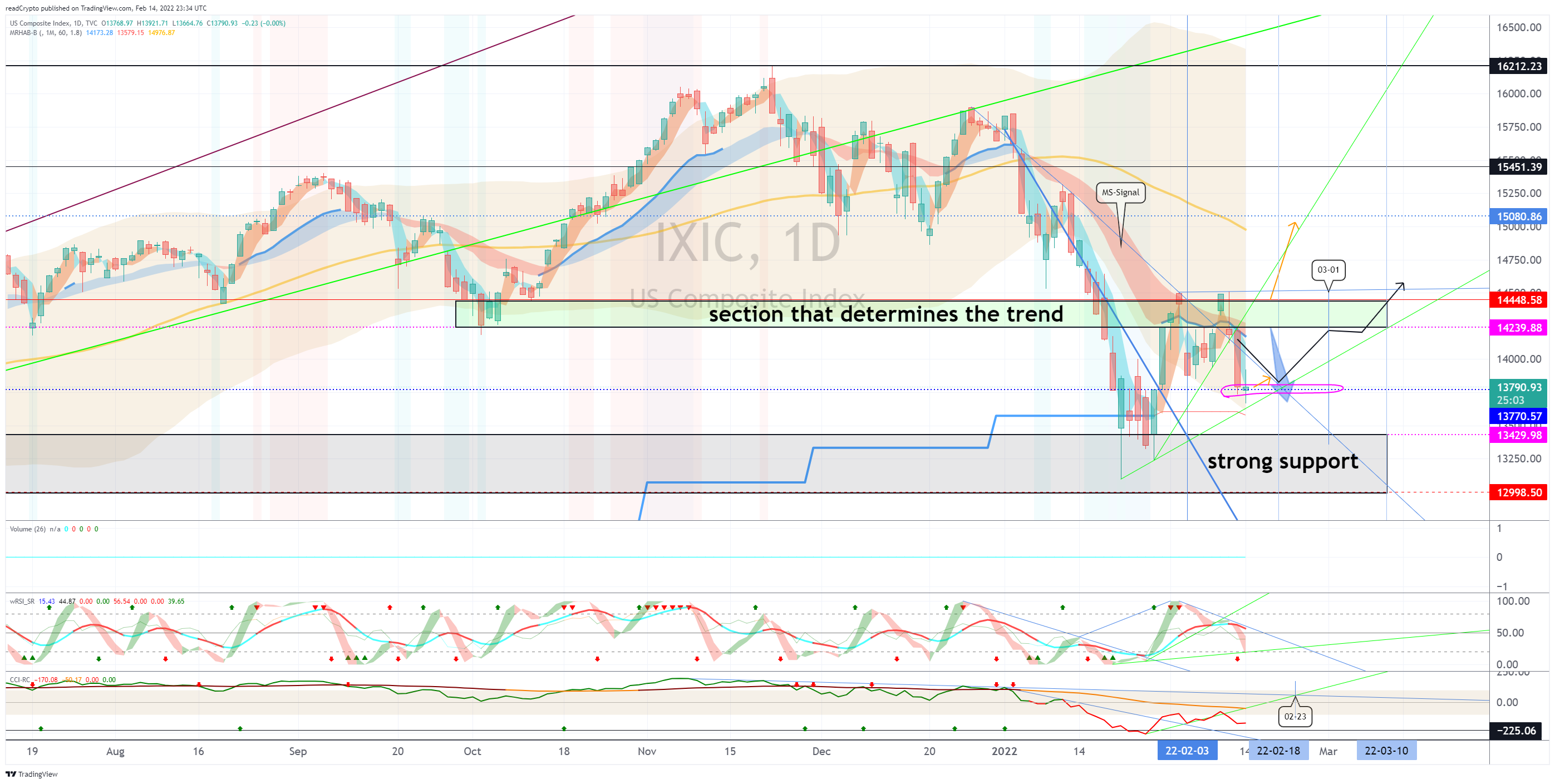Click the 25:03 bar countdown label
1555x784 pixels.
1510,400
